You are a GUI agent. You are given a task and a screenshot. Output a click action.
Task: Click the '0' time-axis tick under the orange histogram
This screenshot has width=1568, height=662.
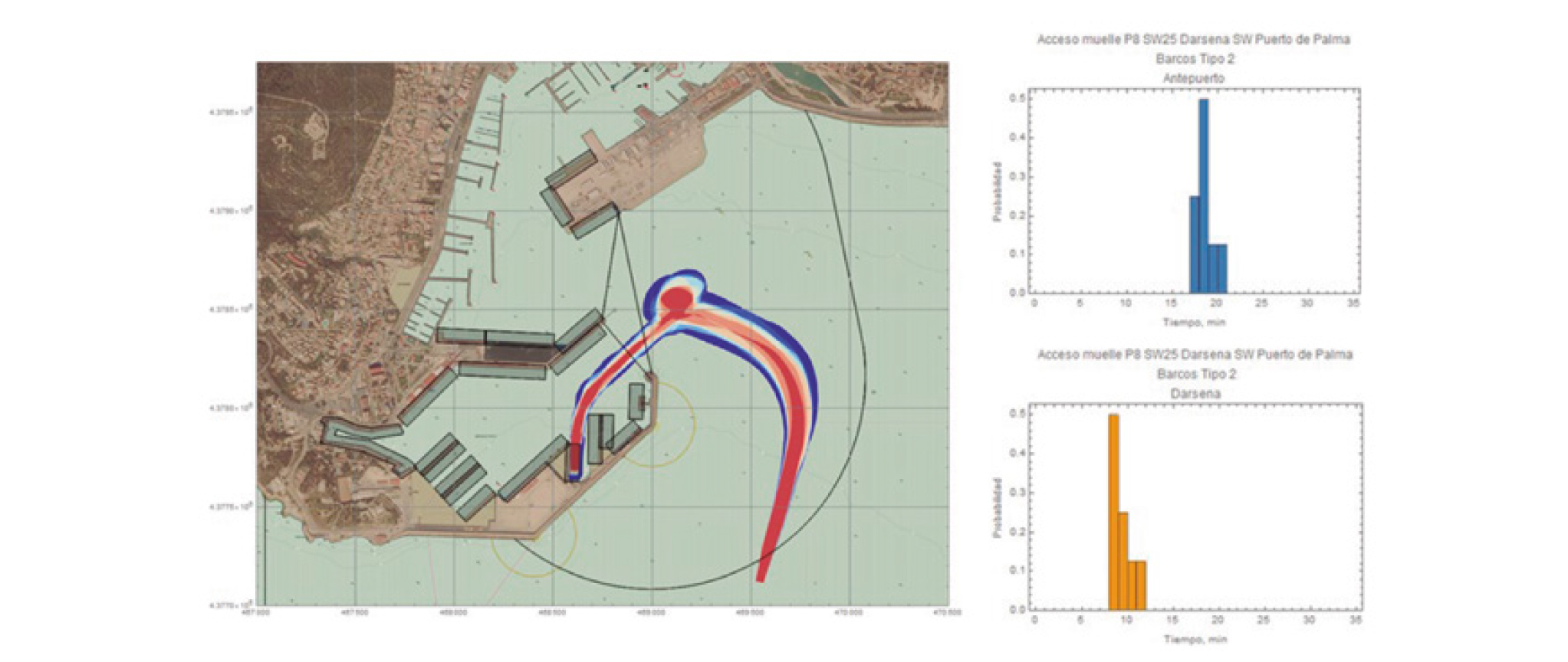1034,620
